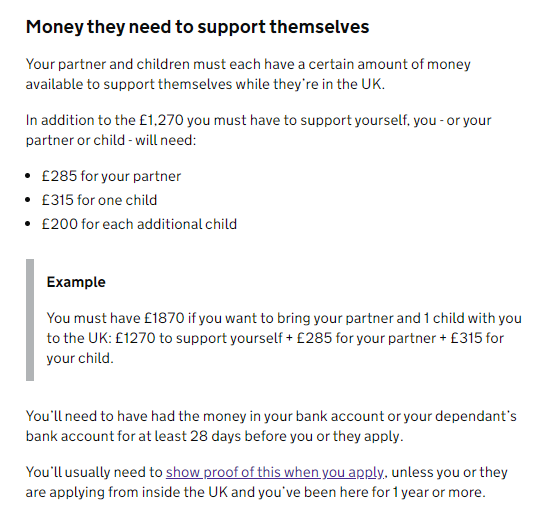Click the bold 'Example' heading
This screenshot has width=535, height=519.
(x=76, y=282)
